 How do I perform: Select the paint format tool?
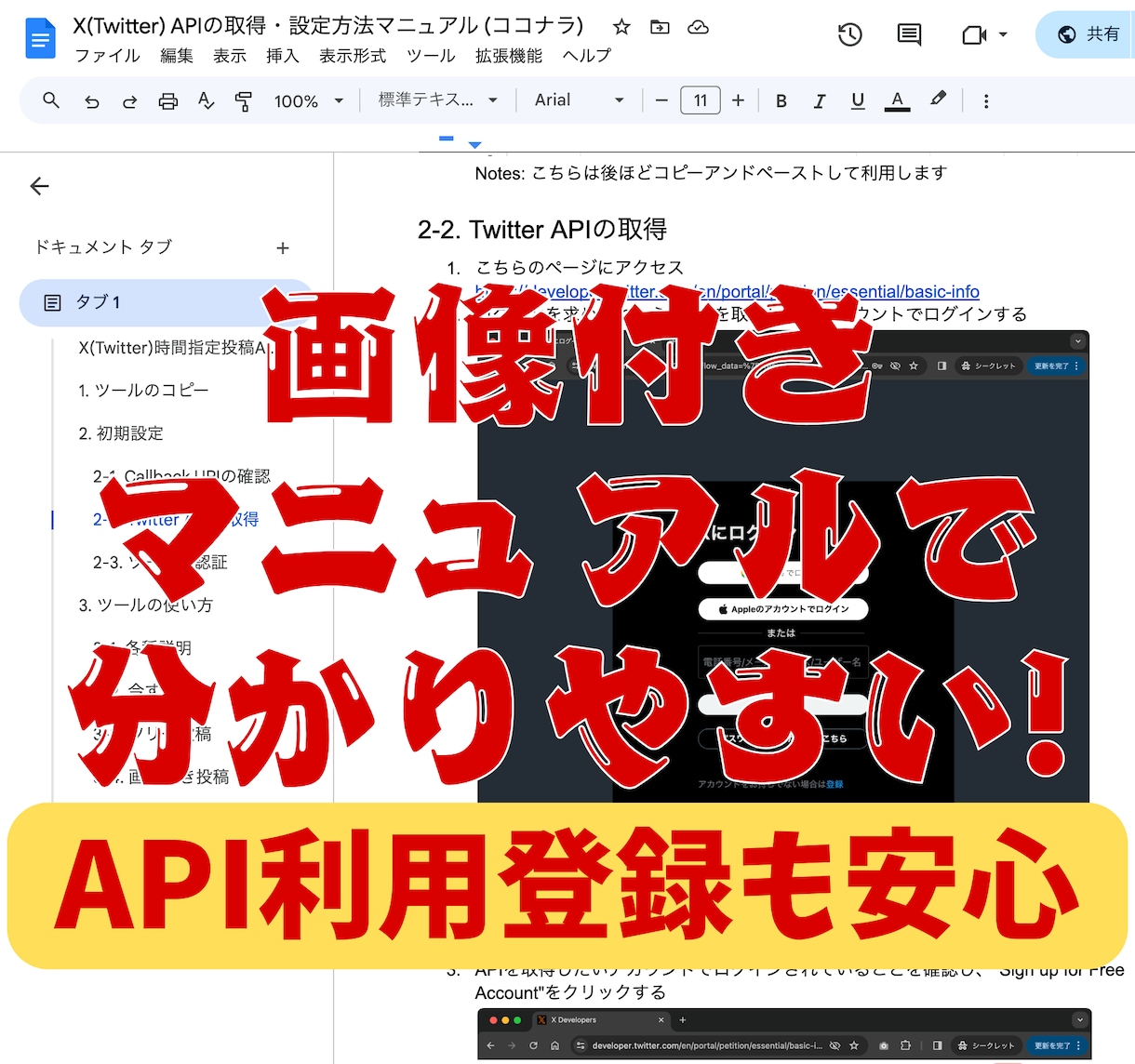[244, 100]
